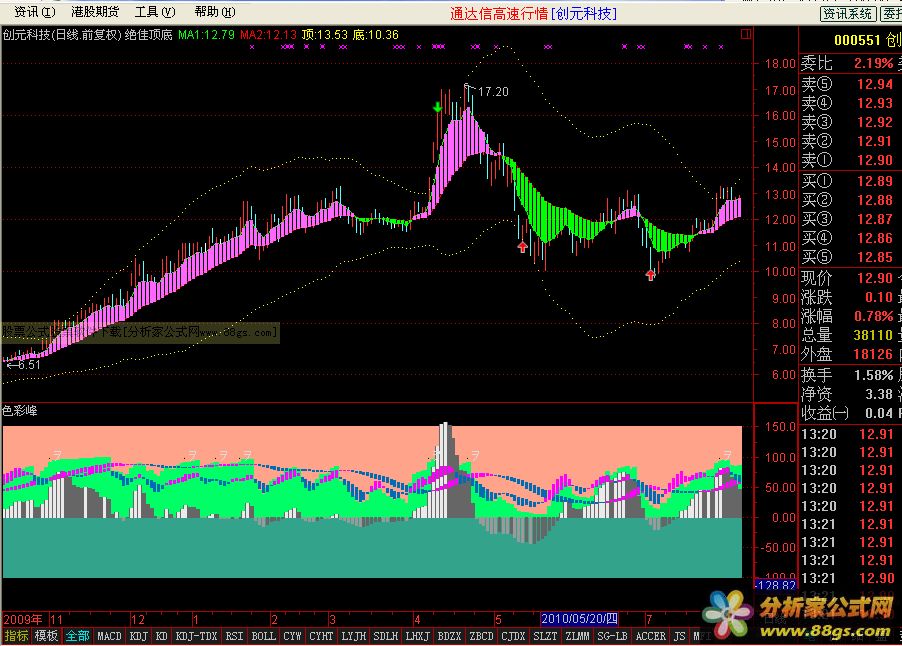Image resolution: width=902 pixels, height=646 pixels.
Task: Select the 模板 tab
Action: tap(46, 636)
